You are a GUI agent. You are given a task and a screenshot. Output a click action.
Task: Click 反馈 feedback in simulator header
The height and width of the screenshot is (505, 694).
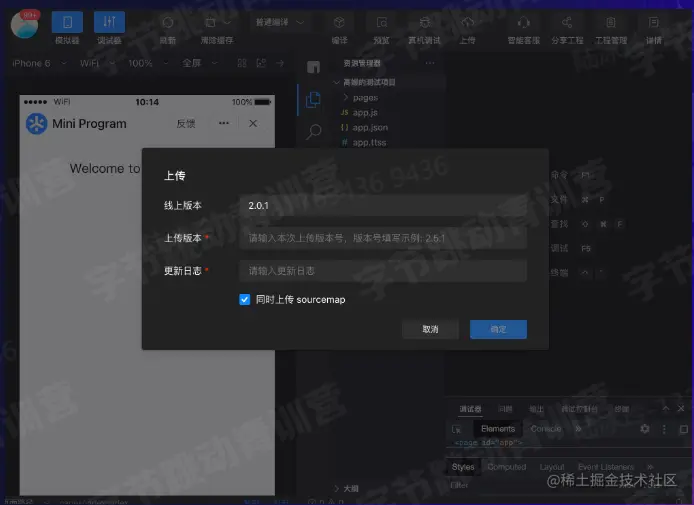click(185, 123)
